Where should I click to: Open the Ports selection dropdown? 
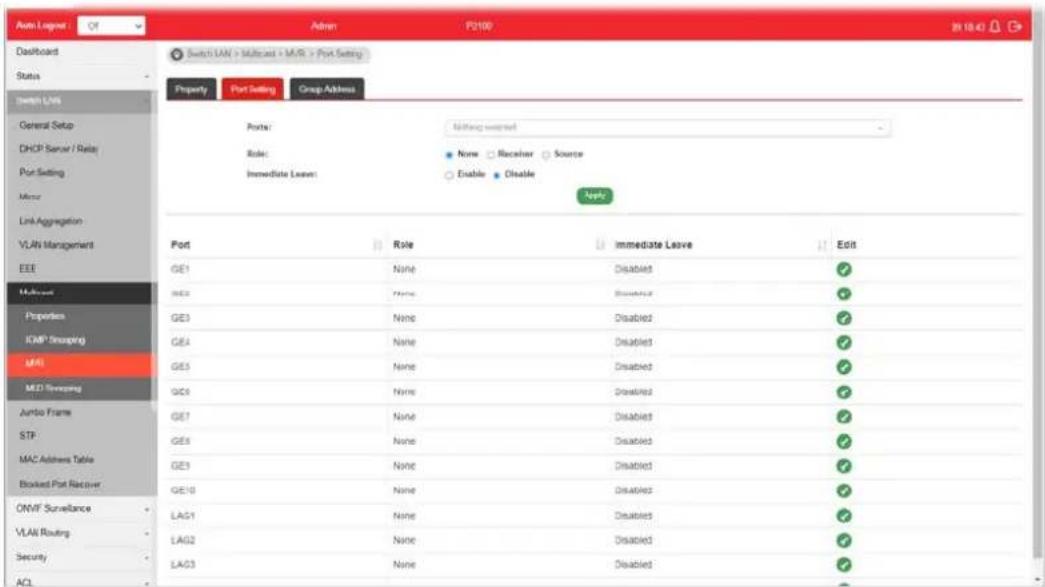667,127
